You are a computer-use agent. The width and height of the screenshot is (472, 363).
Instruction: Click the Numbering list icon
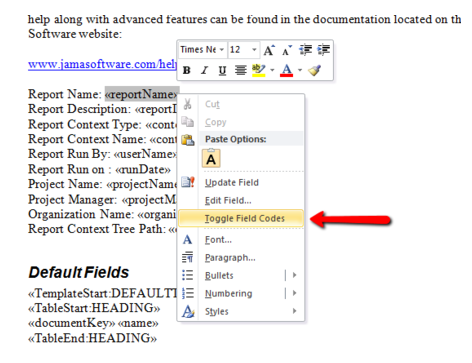(x=188, y=293)
